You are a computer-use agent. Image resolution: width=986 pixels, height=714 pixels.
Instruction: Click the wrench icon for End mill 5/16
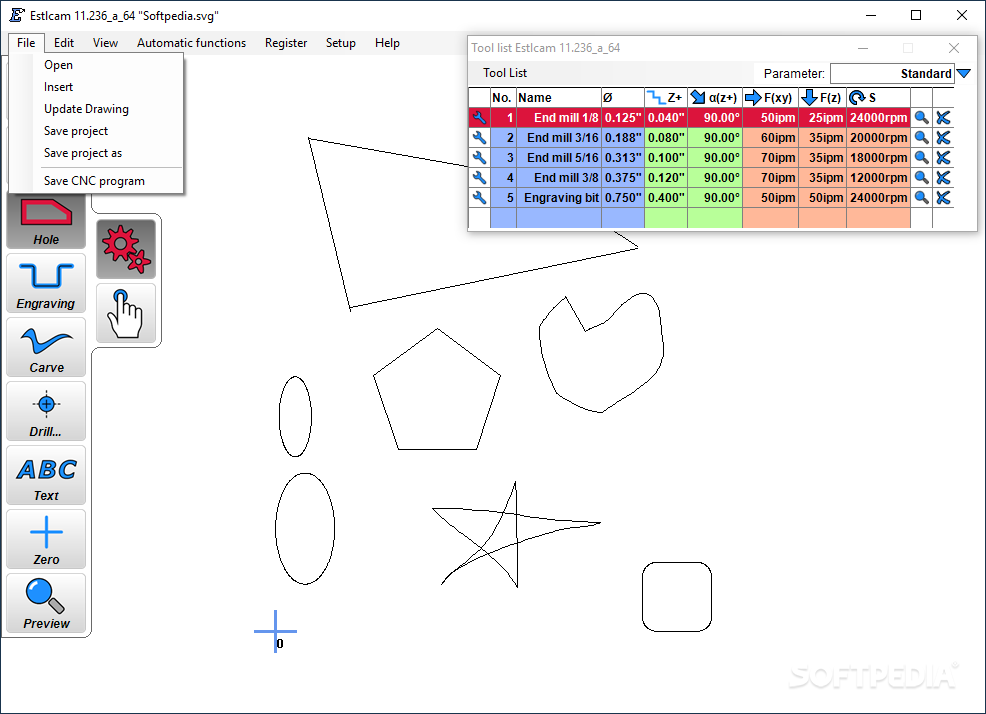[x=479, y=158]
